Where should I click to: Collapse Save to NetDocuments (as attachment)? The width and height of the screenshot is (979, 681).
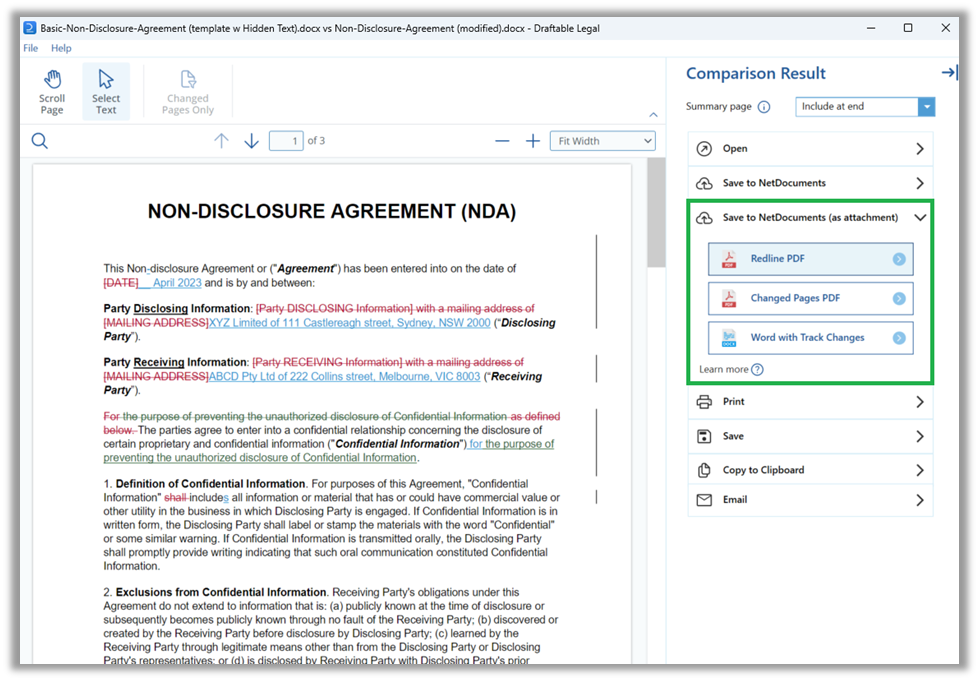[x=810, y=217]
